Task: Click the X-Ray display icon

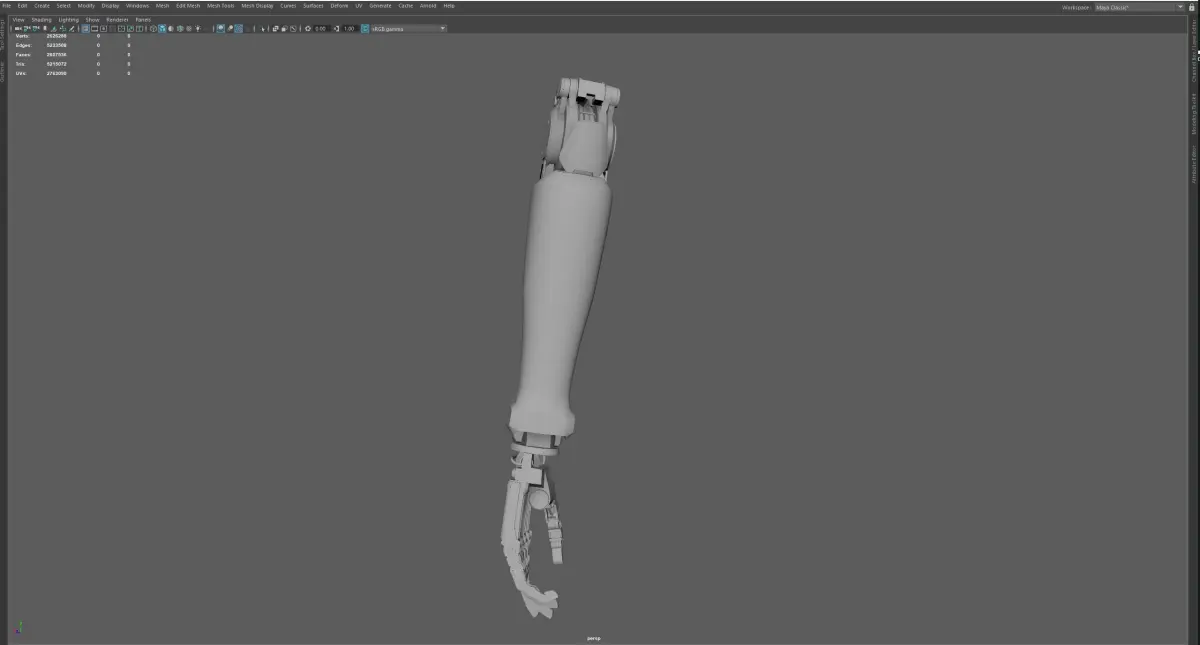Action: 275,28
